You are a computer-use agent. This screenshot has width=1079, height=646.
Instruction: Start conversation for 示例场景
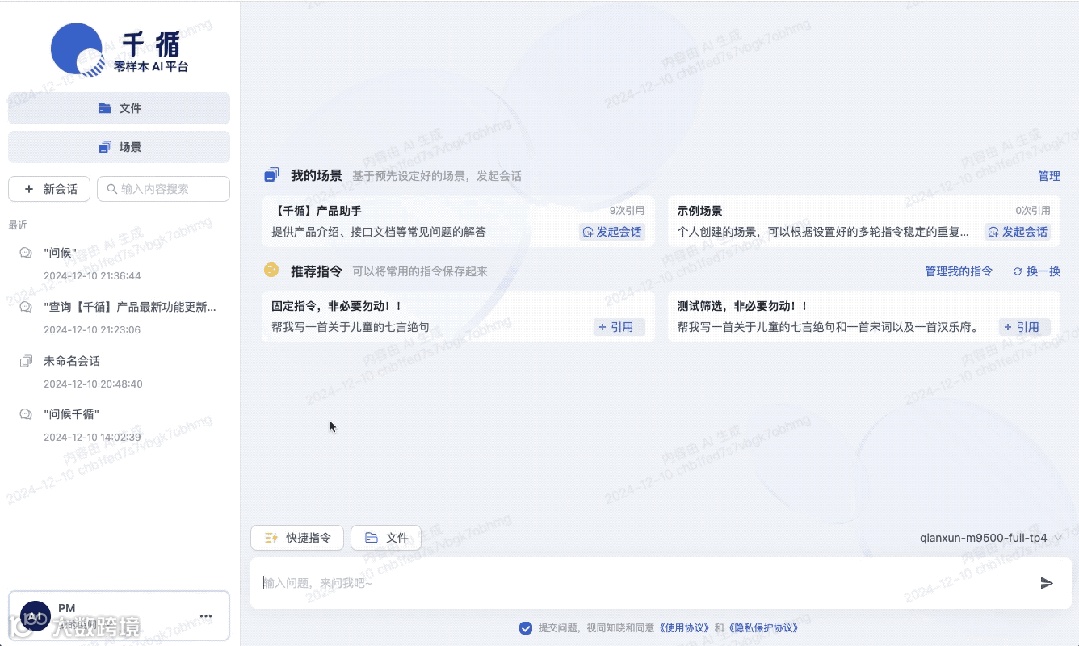click(x=1018, y=232)
